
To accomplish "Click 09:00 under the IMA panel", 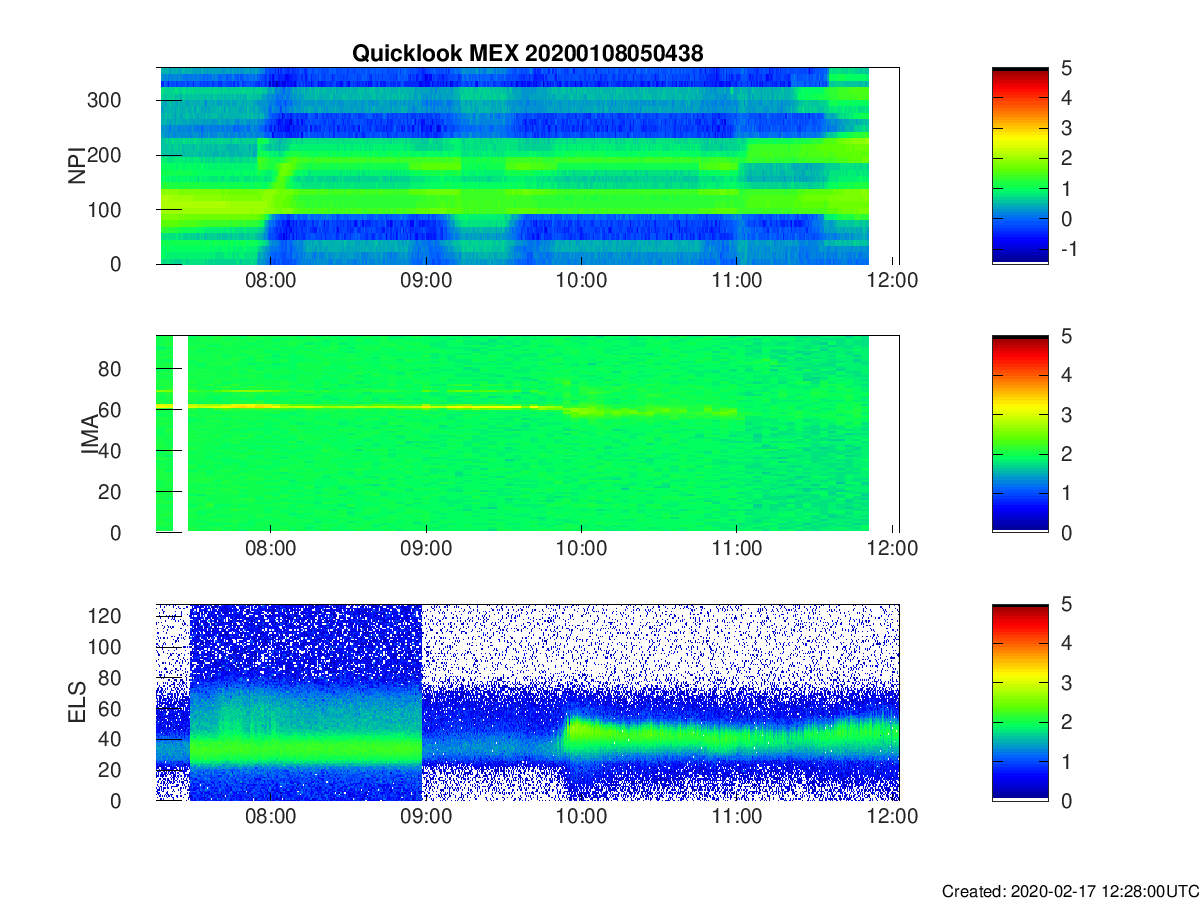I will point(426,549).
